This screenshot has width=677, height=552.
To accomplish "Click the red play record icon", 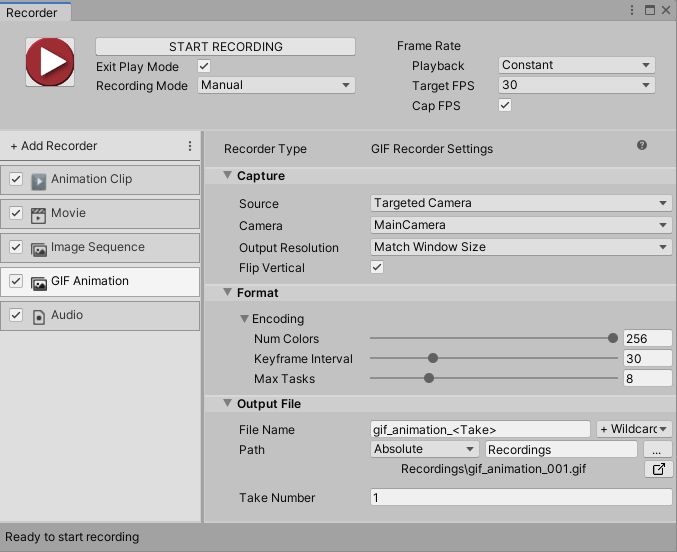I will coord(50,62).
